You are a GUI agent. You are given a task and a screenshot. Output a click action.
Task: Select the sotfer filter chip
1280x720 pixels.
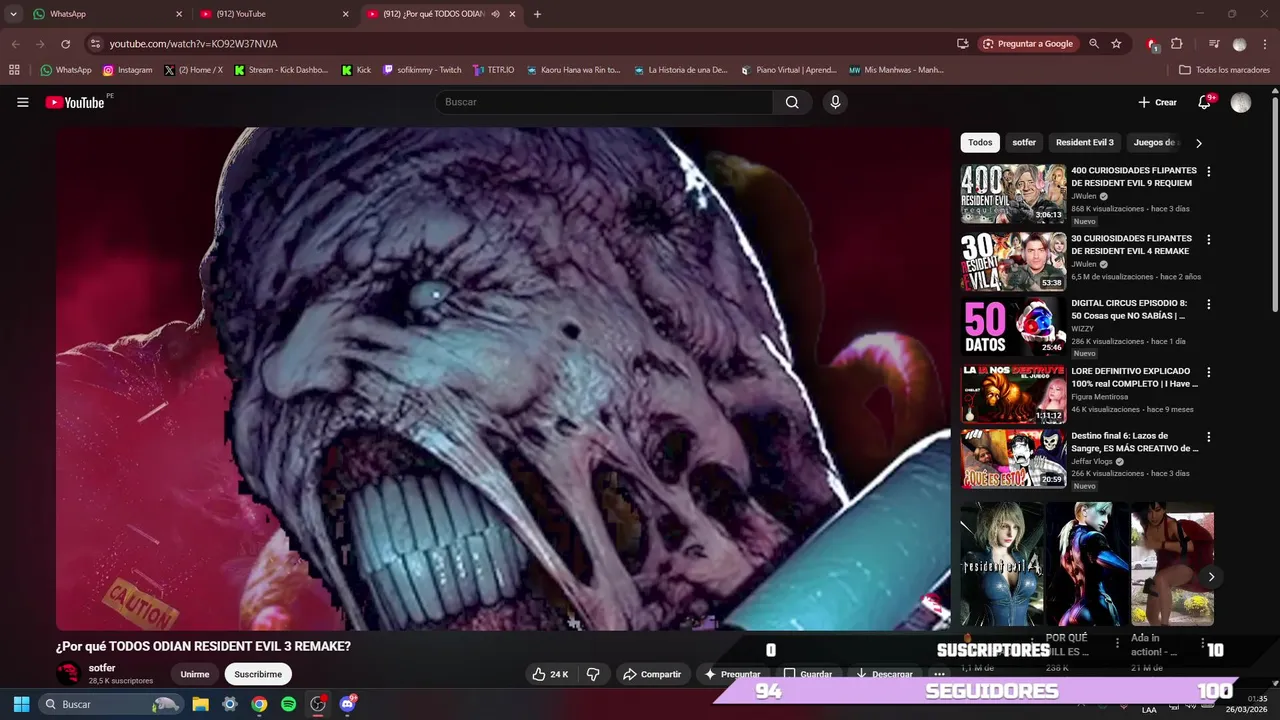(1024, 143)
